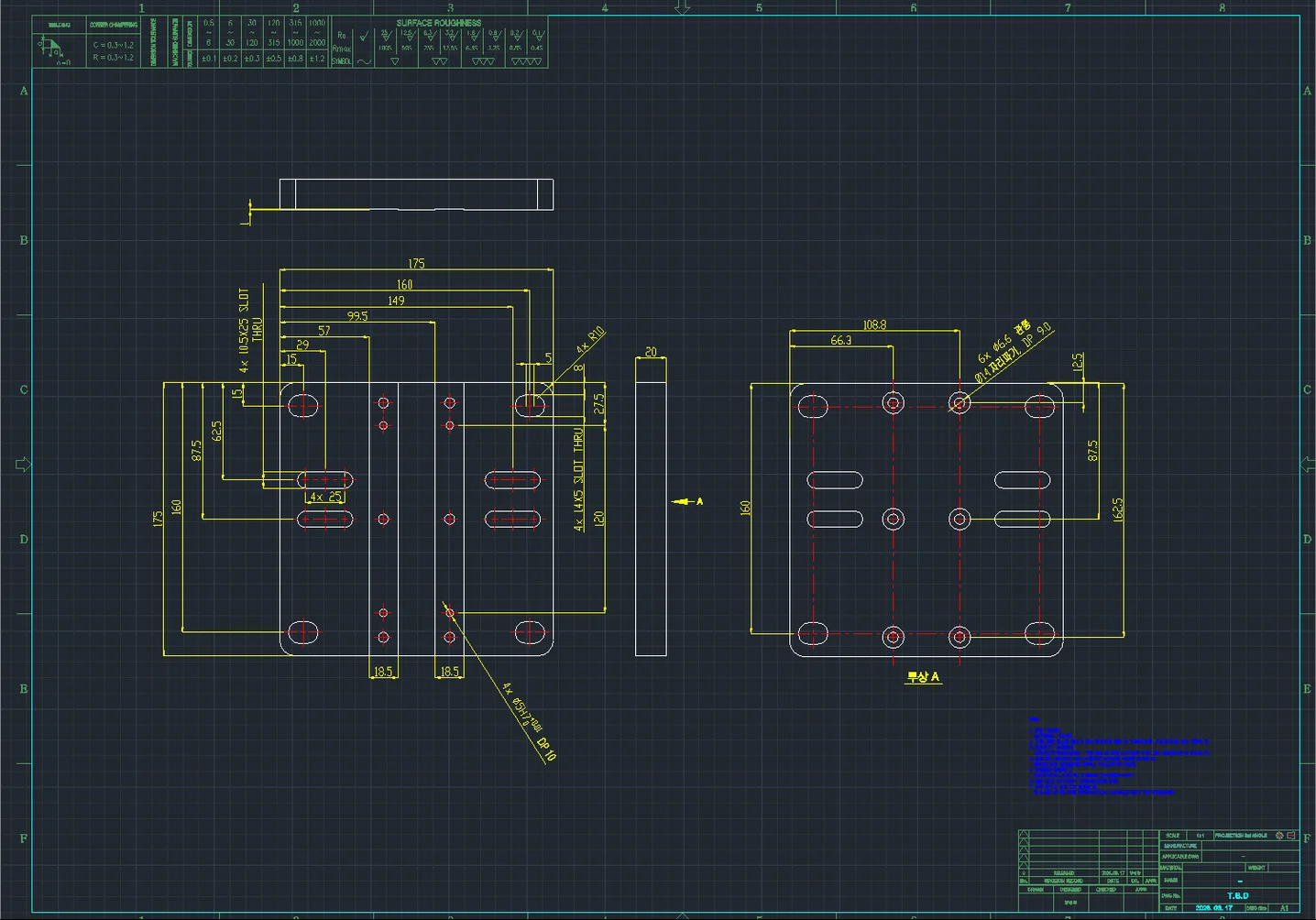
Task: Select the R = 0.3~1.2 chamfer note
Action: pyautogui.click(x=113, y=58)
